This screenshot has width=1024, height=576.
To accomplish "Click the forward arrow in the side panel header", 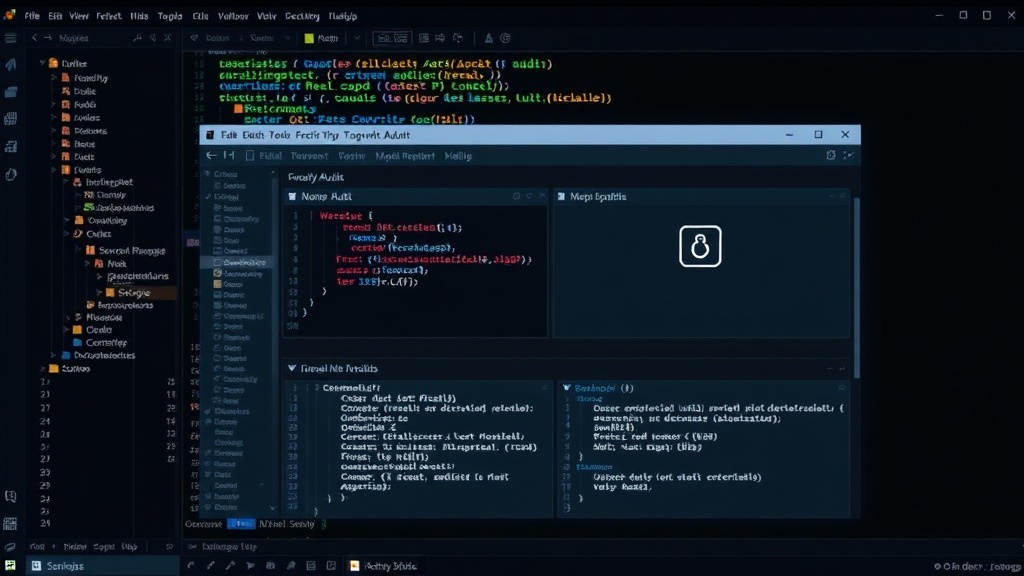I will coord(48,38).
